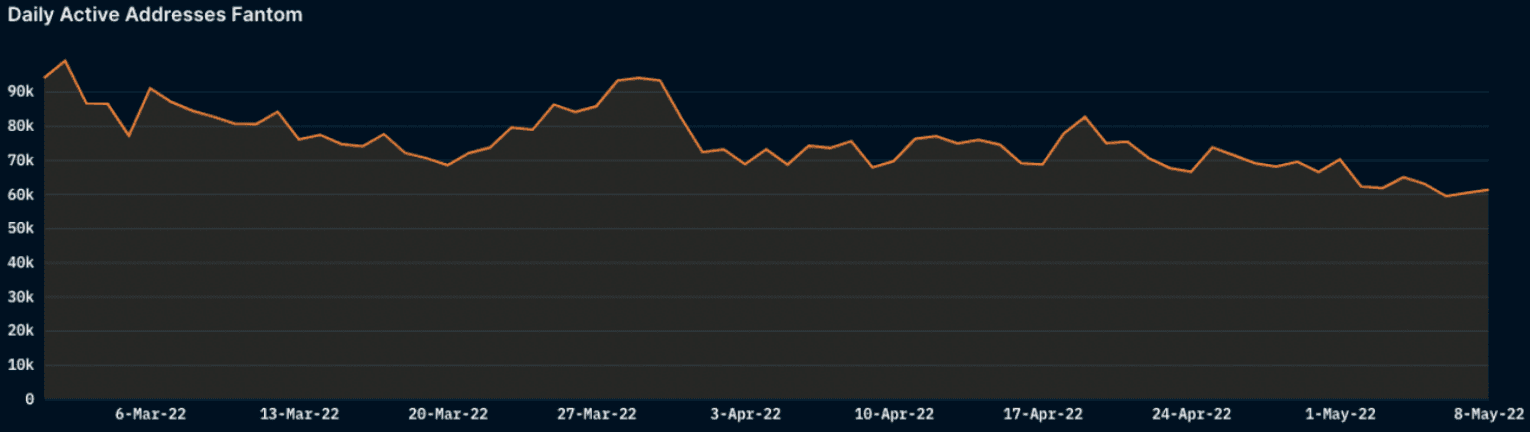The height and width of the screenshot is (432, 1530).
Task: Click the 13-Mar-22 x-axis label
Action: pos(299,414)
